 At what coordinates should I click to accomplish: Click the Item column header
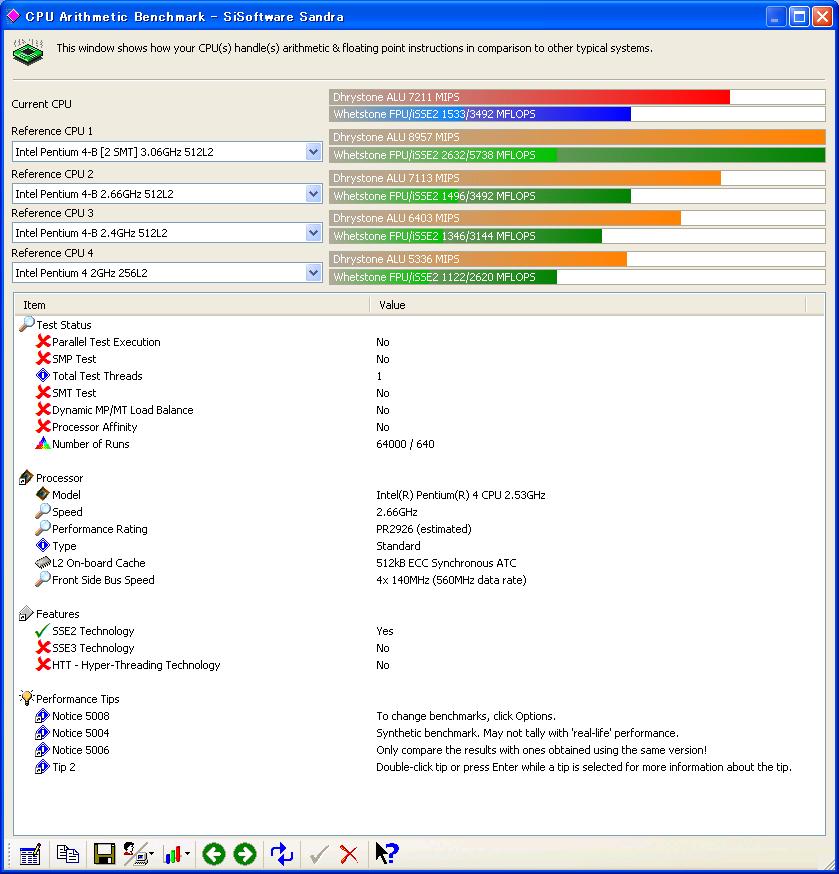(192, 305)
